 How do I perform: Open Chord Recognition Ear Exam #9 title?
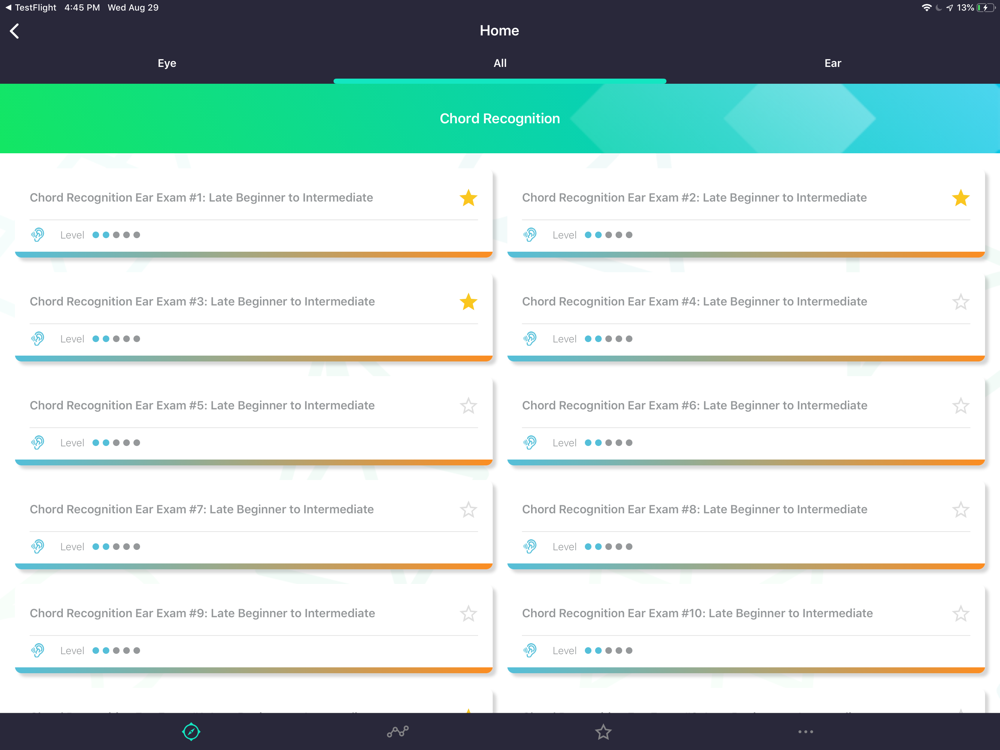pyautogui.click(x=202, y=614)
